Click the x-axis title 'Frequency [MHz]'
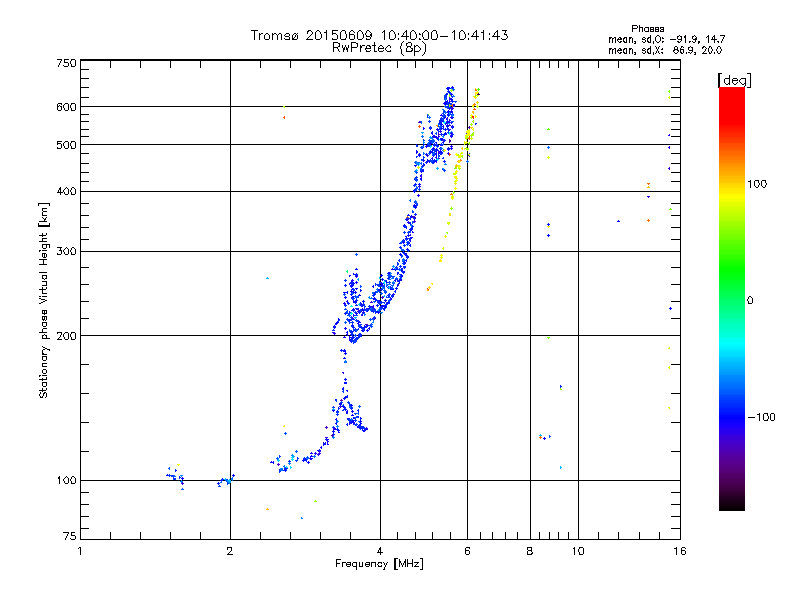 point(379,564)
